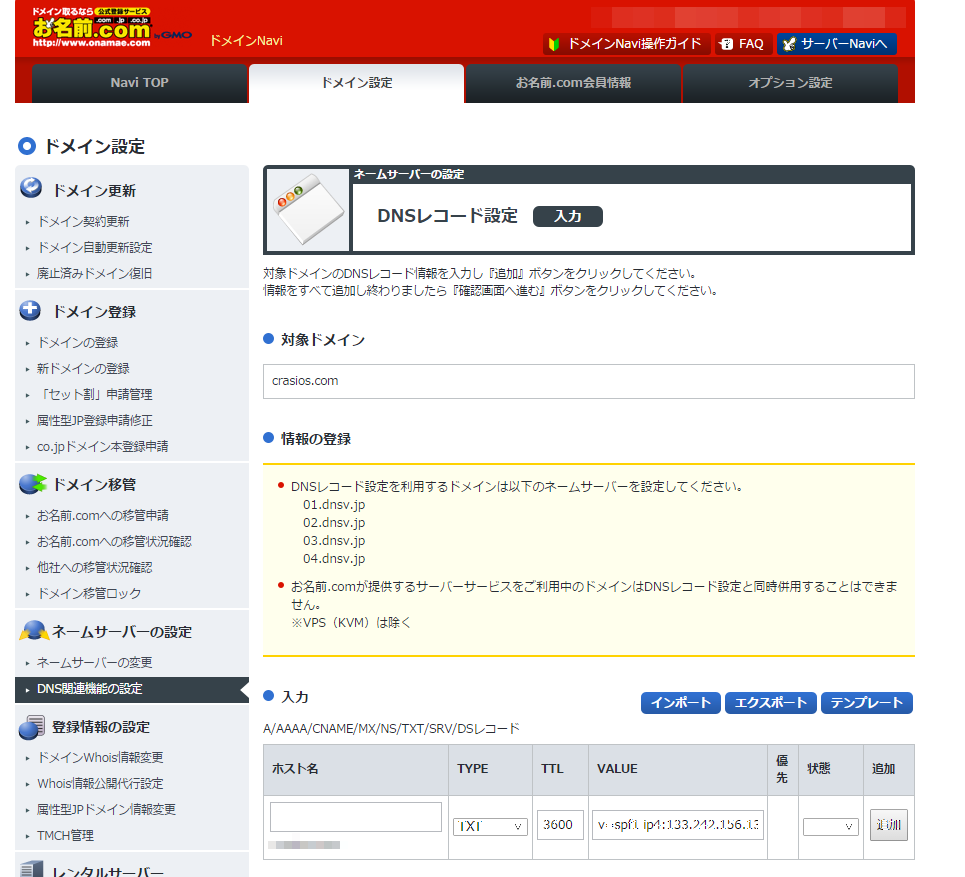Screen dimensions: 965x877
Task: Click the DNSレコード設定 header graphic icon
Action: (x=306, y=209)
